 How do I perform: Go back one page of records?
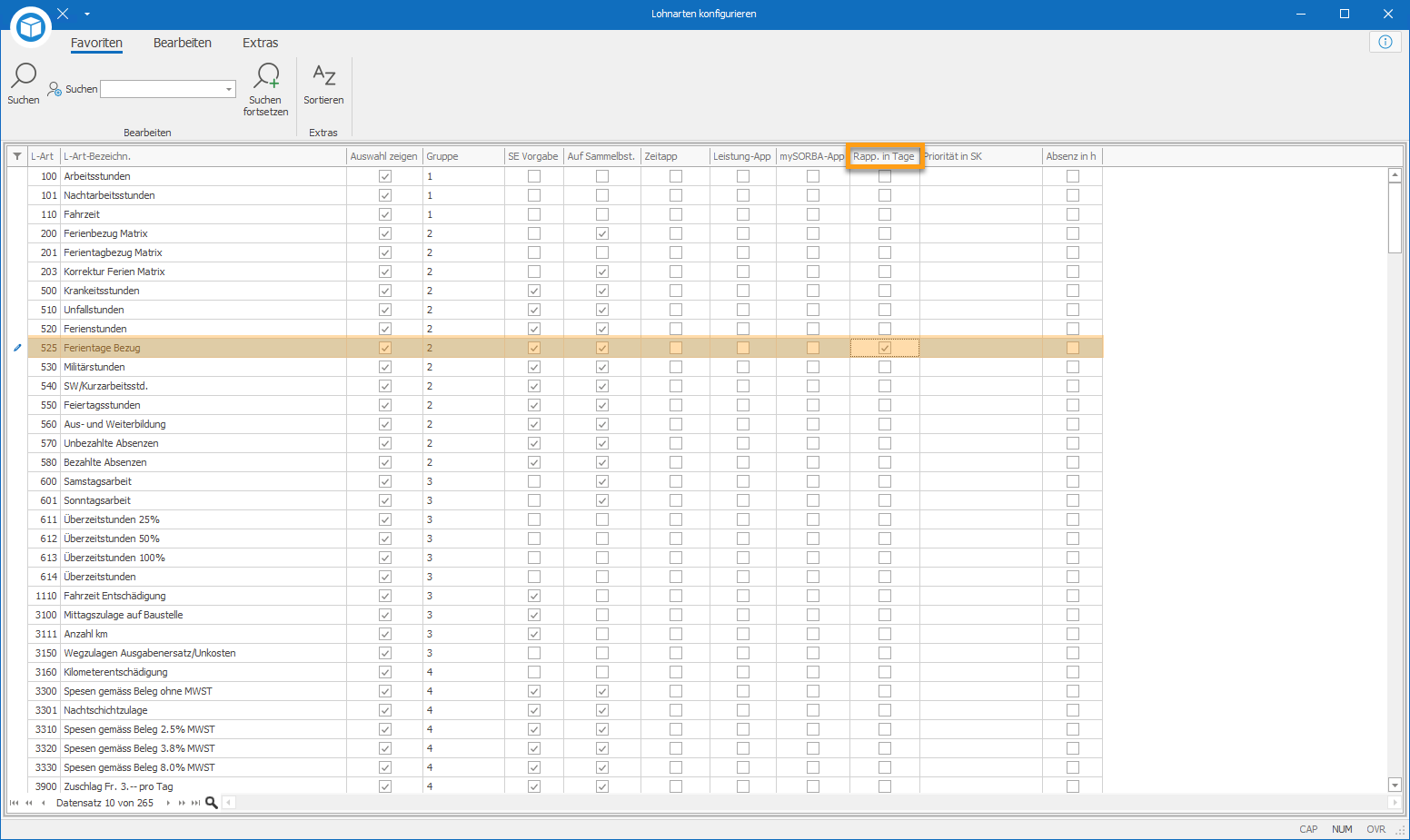[x=29, y=803]
